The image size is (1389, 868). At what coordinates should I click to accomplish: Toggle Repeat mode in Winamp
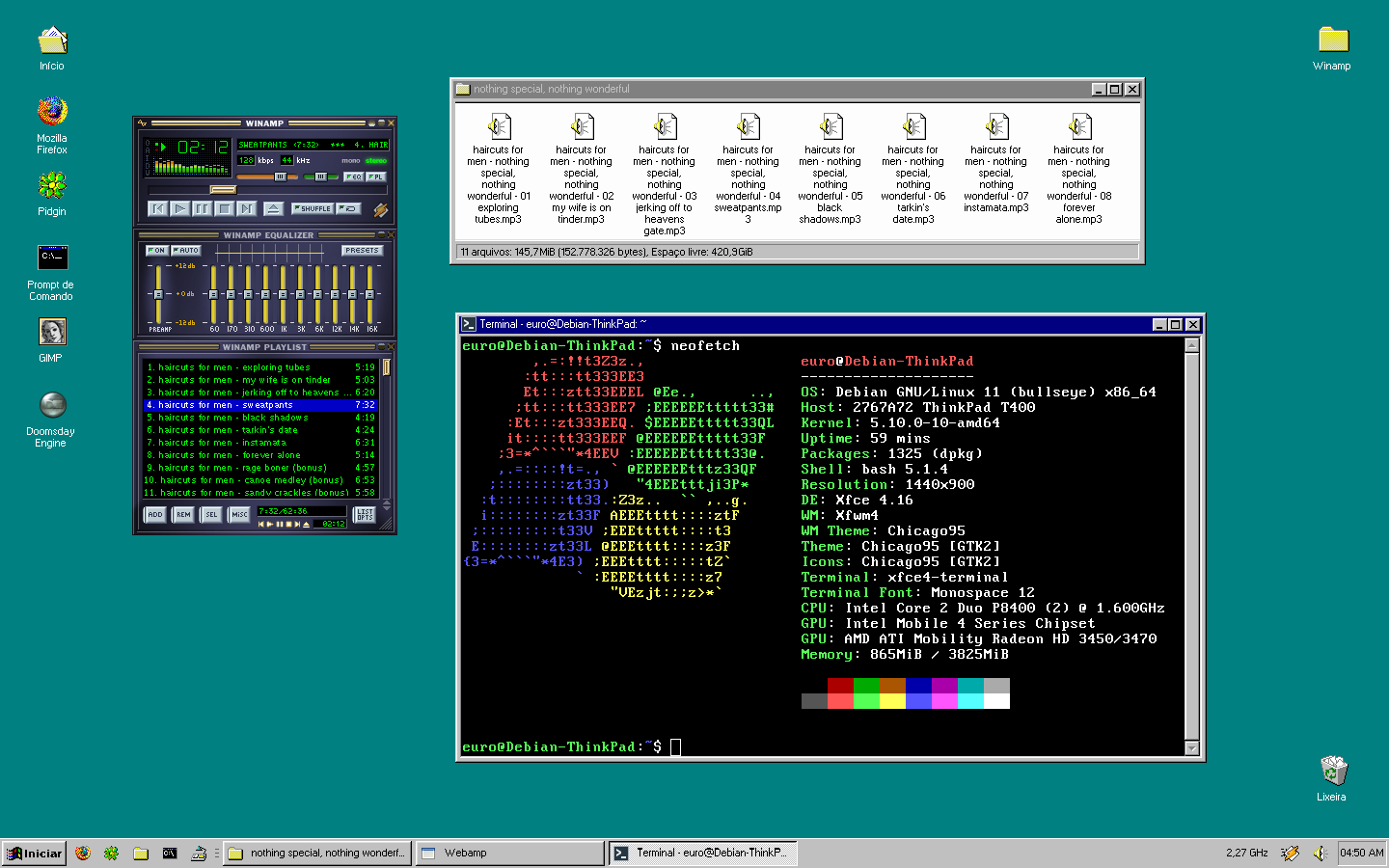tap(348, 208)
